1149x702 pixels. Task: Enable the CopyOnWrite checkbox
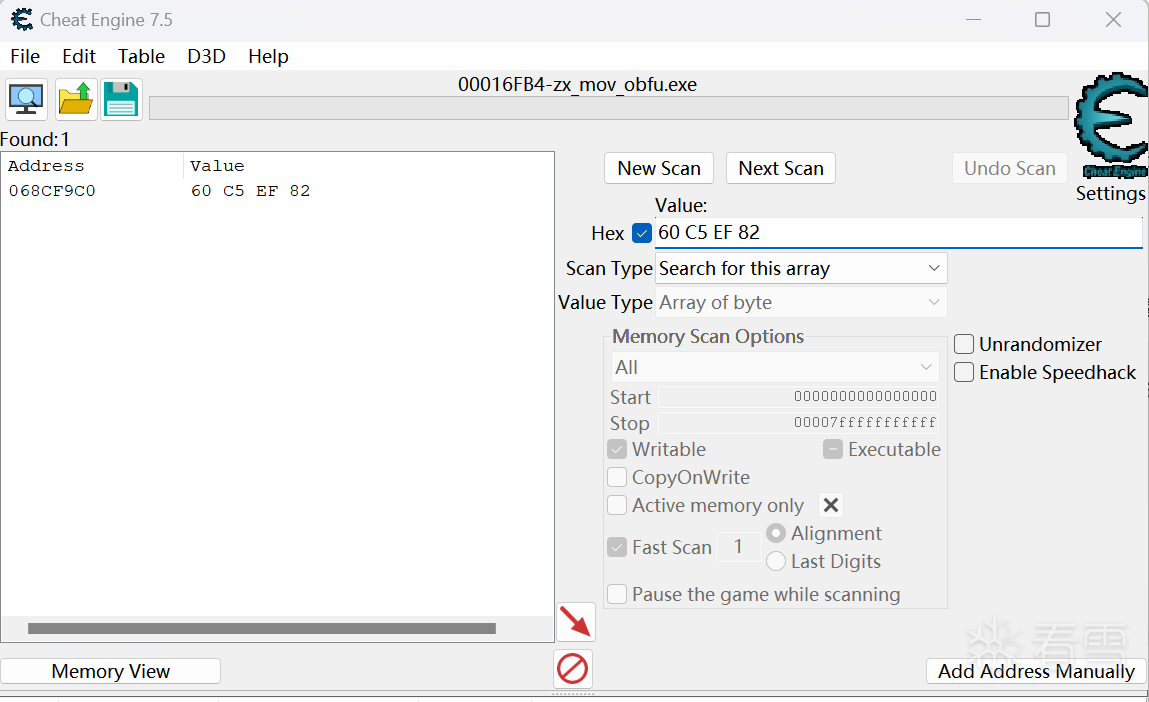click(x=617, y=477)
